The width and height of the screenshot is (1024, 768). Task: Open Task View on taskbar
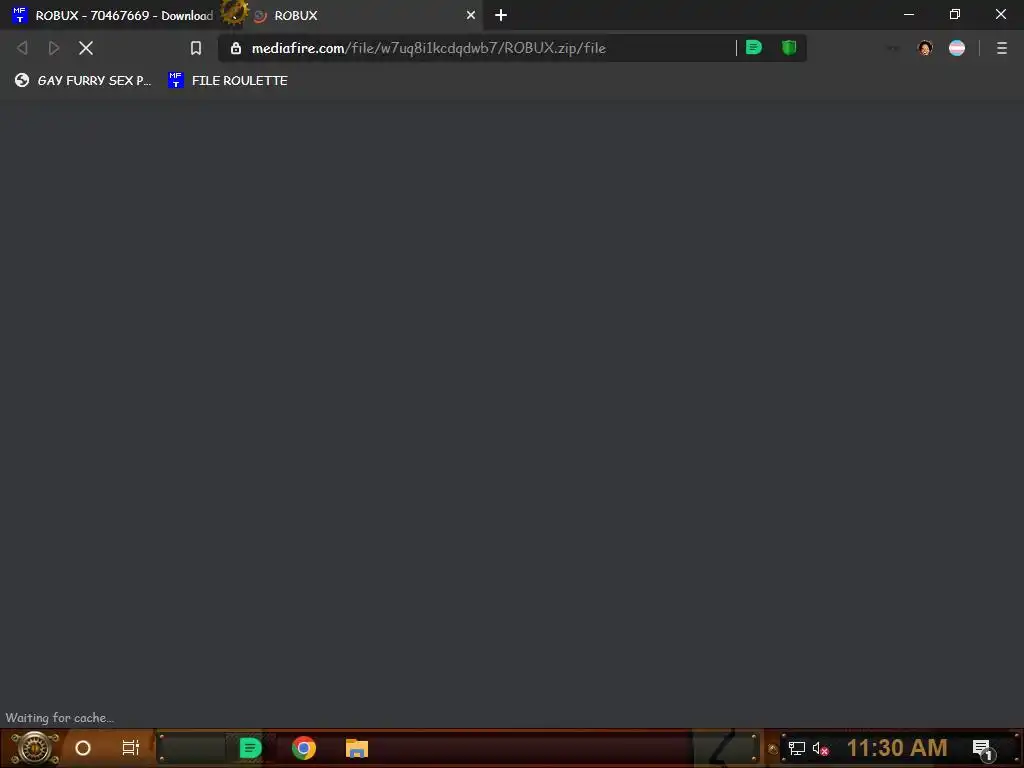(x=131, y=748)
